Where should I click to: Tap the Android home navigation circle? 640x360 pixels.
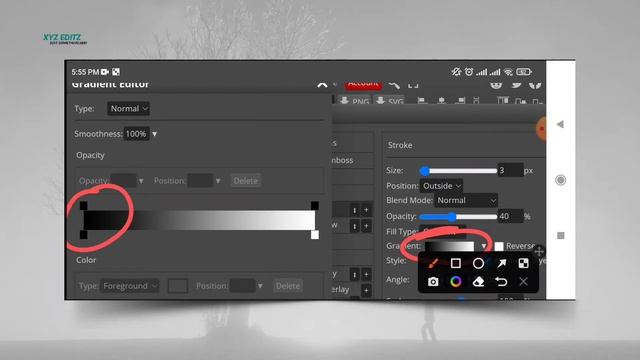[561, 180]
